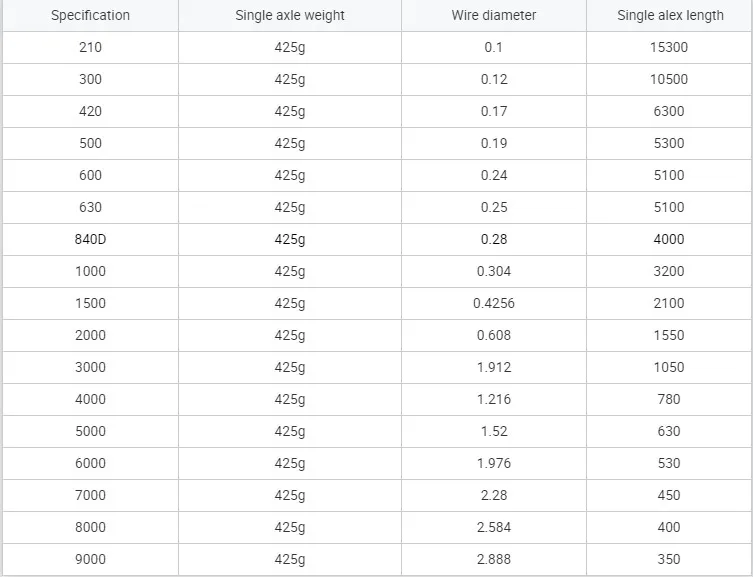Select the Wire diameter column header
The height and width of the screenshot is (577, 753).
[494, 15]
